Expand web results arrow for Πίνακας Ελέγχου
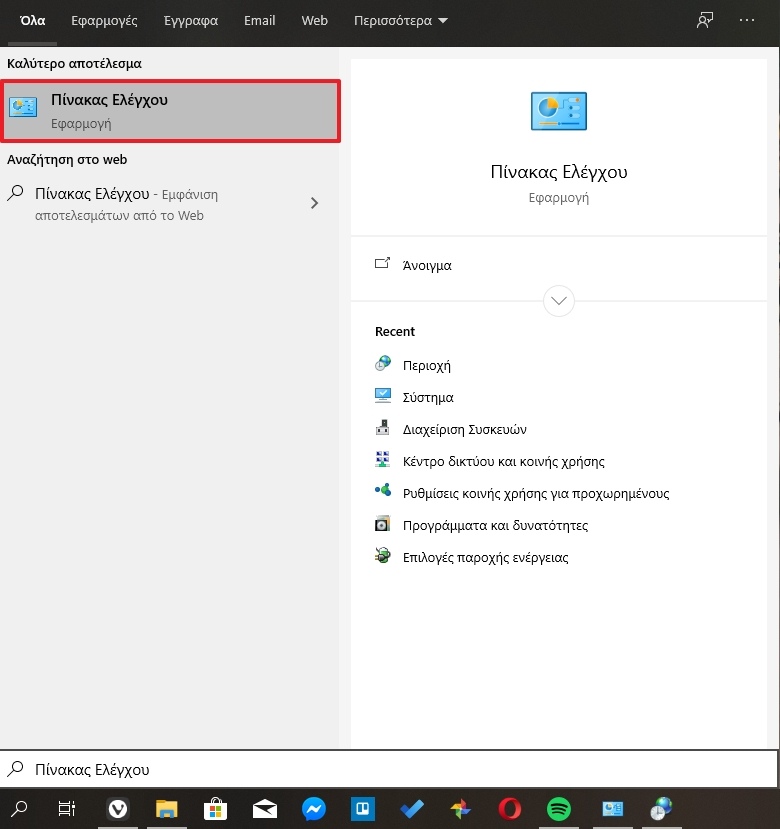 click(314, 203)
